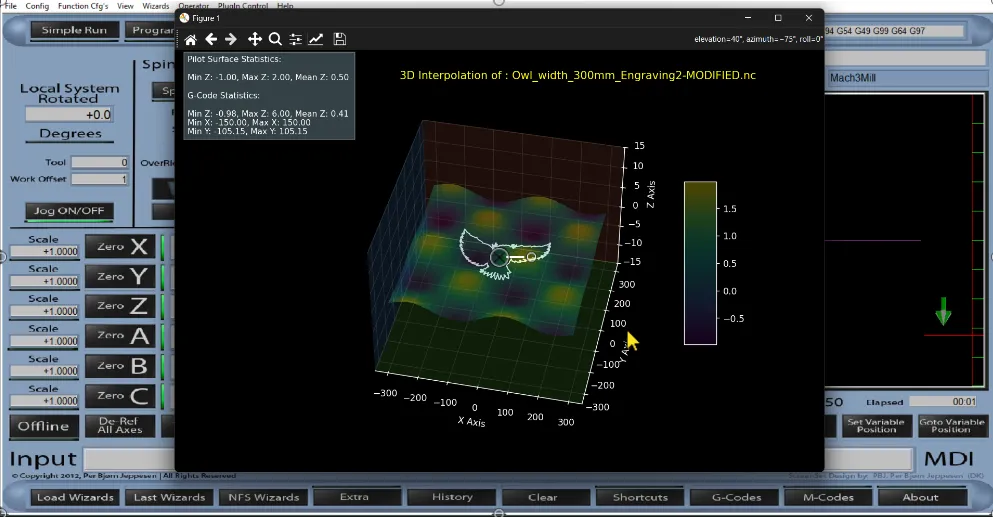Open the G-Codes reference button

click(x=733, y=497)
